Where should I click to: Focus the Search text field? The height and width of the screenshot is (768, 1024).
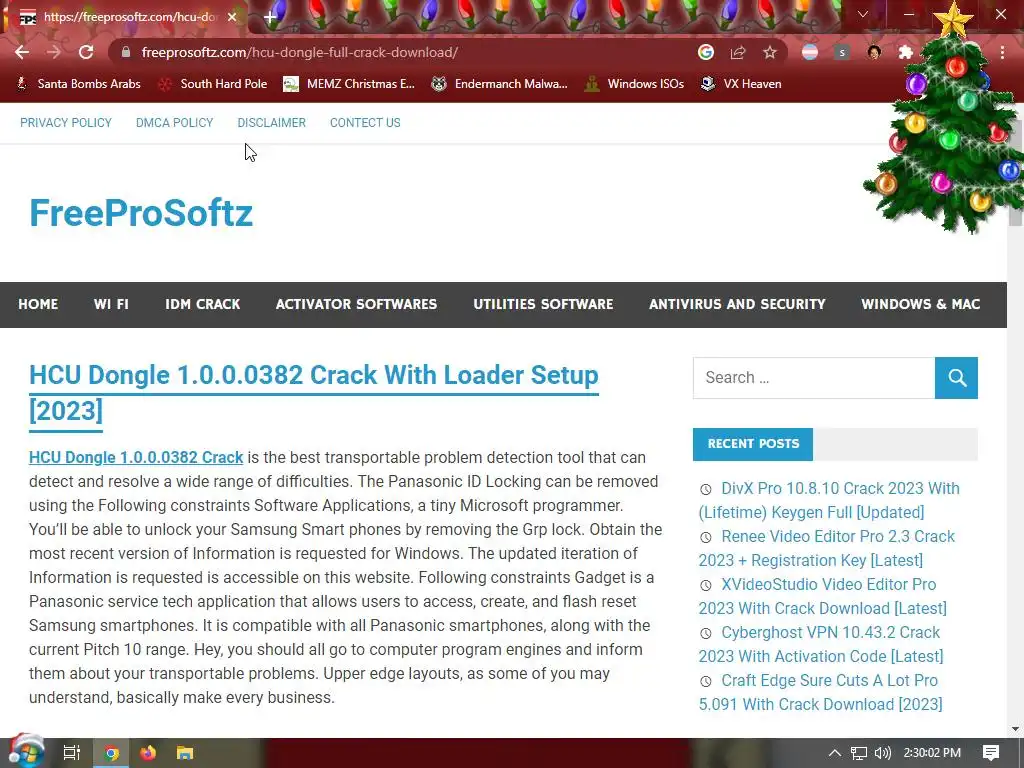coord(814,377)
